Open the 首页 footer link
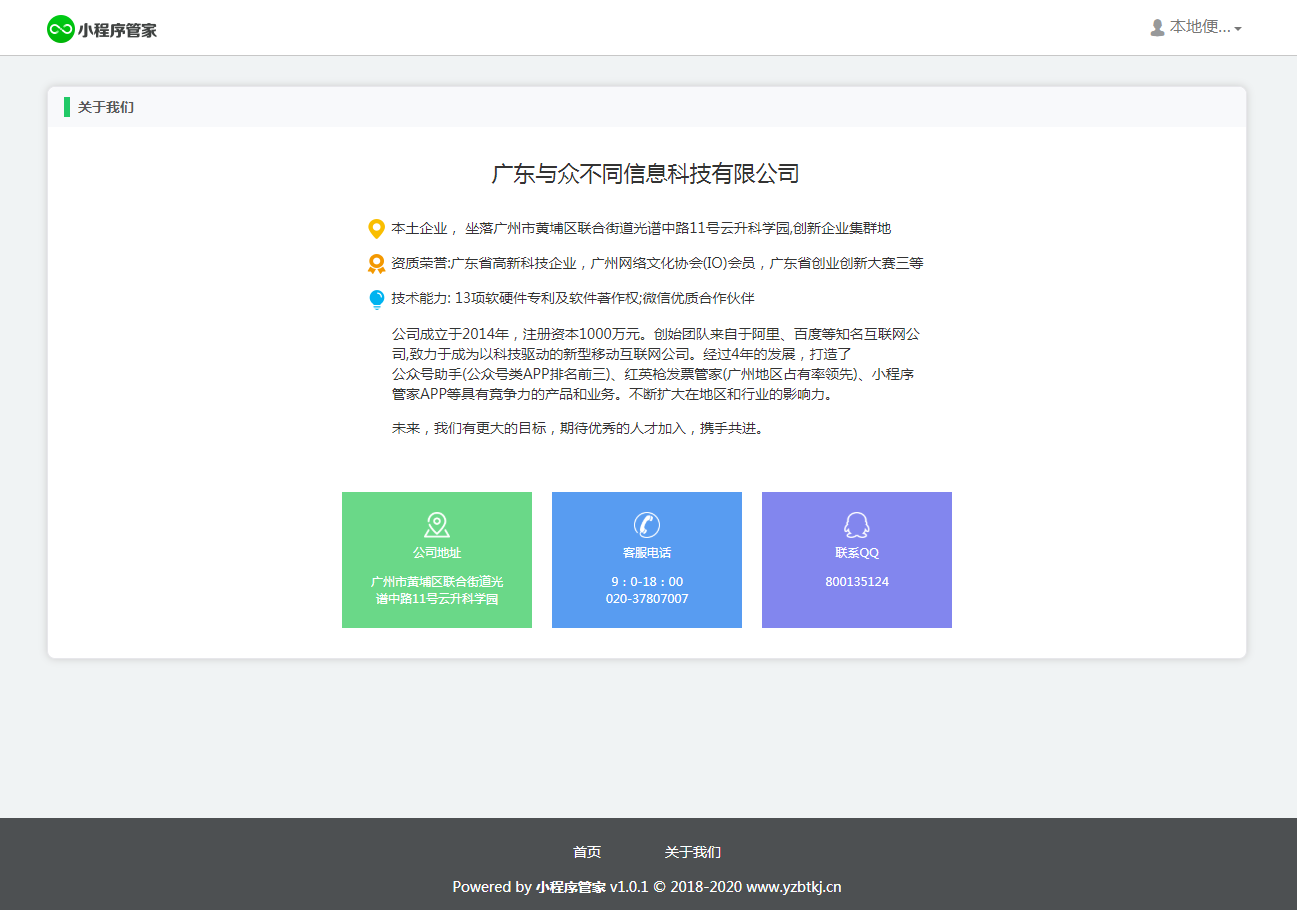Viewport: 1297px width, 910px height. tap(587, 853)
